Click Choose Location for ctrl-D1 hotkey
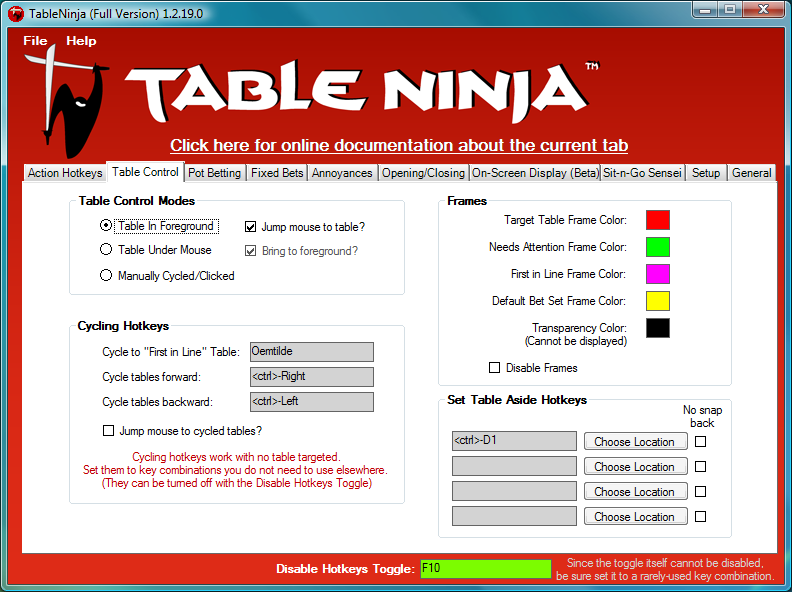The height and width of the screenshot is (592, 792). [x=635, y=441]
